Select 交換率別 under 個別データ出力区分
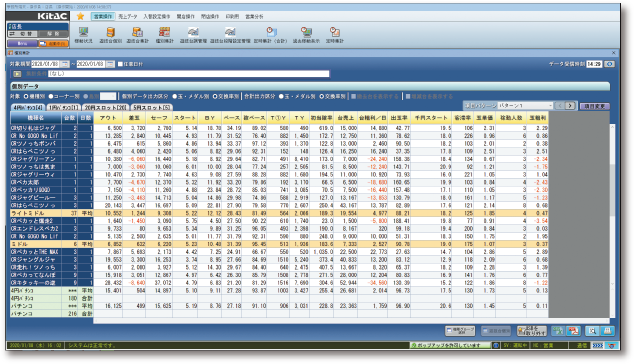This screenshot has width=634, height=364. (x=215, y=96)
